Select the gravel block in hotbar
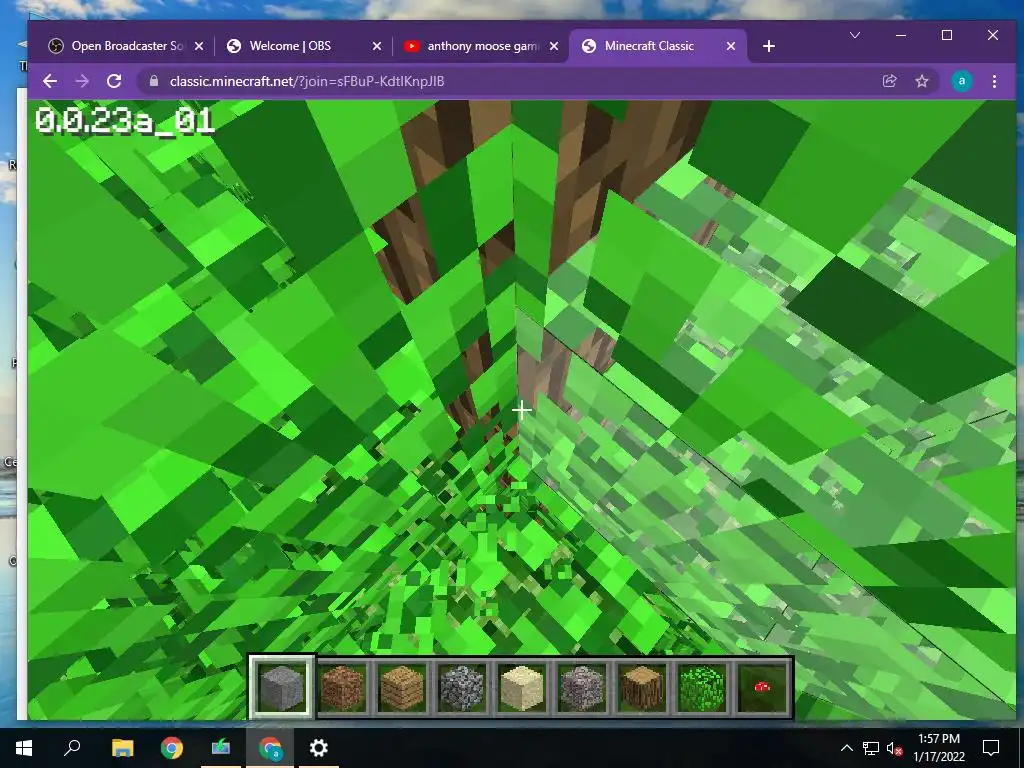Image resolution: width=1024 pixels, height=768 pixels. (x=581, y=687)
